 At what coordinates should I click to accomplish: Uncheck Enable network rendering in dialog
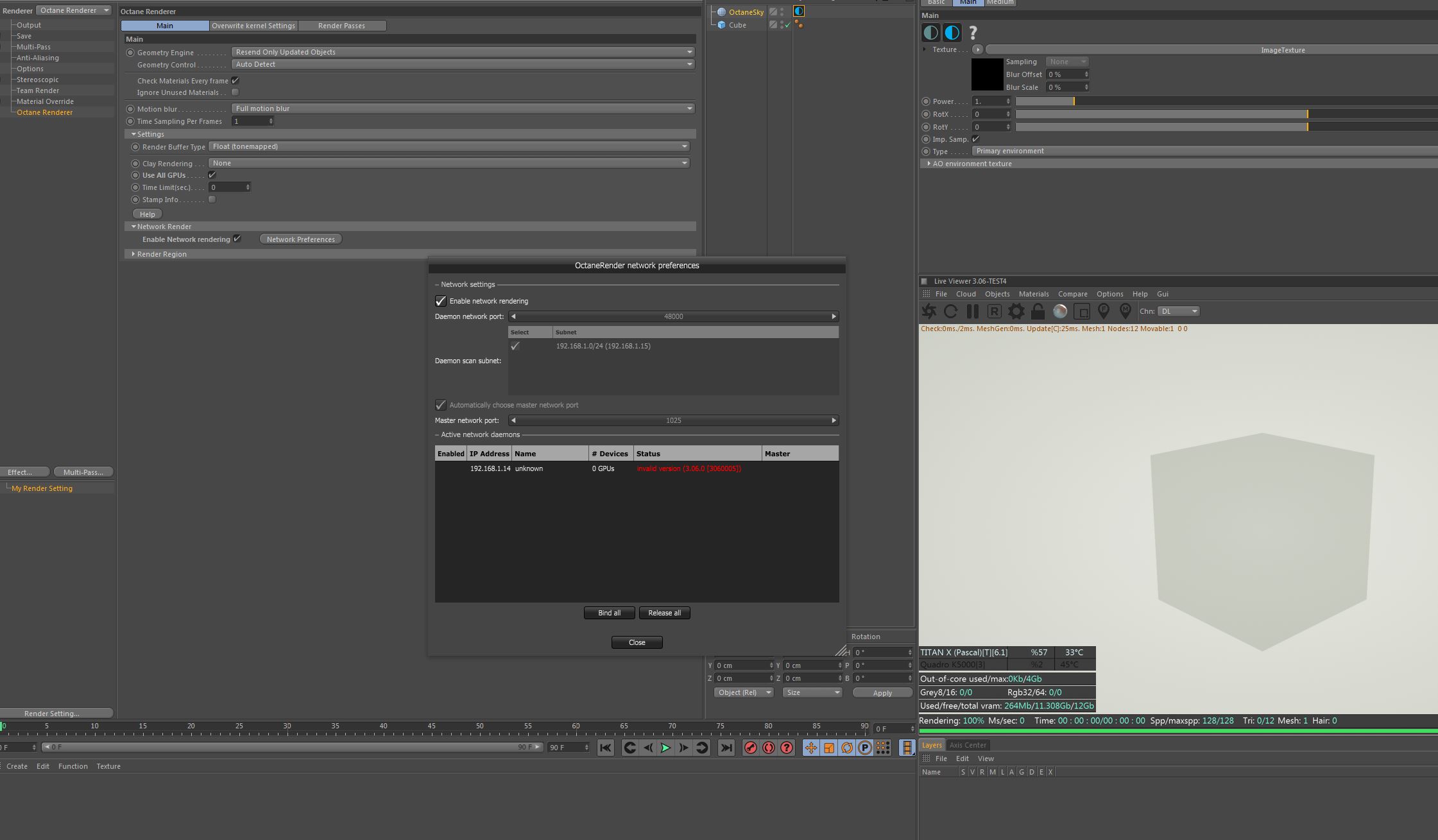(441, 301)
